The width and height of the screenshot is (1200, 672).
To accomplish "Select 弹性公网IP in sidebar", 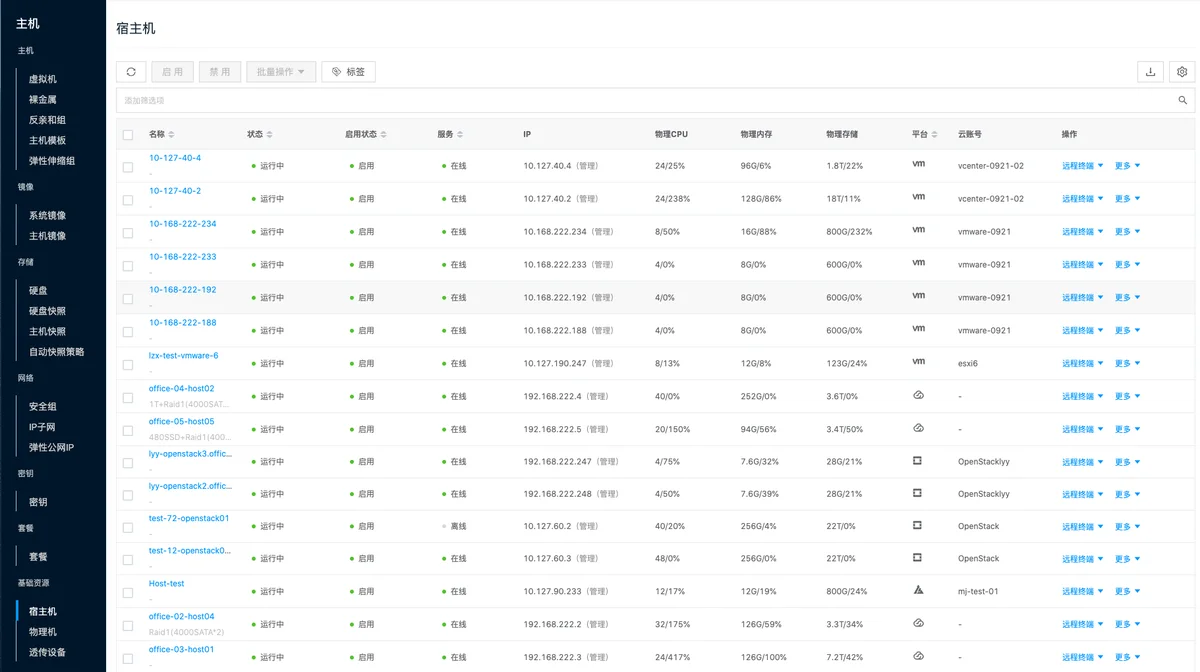I will 52,448.
